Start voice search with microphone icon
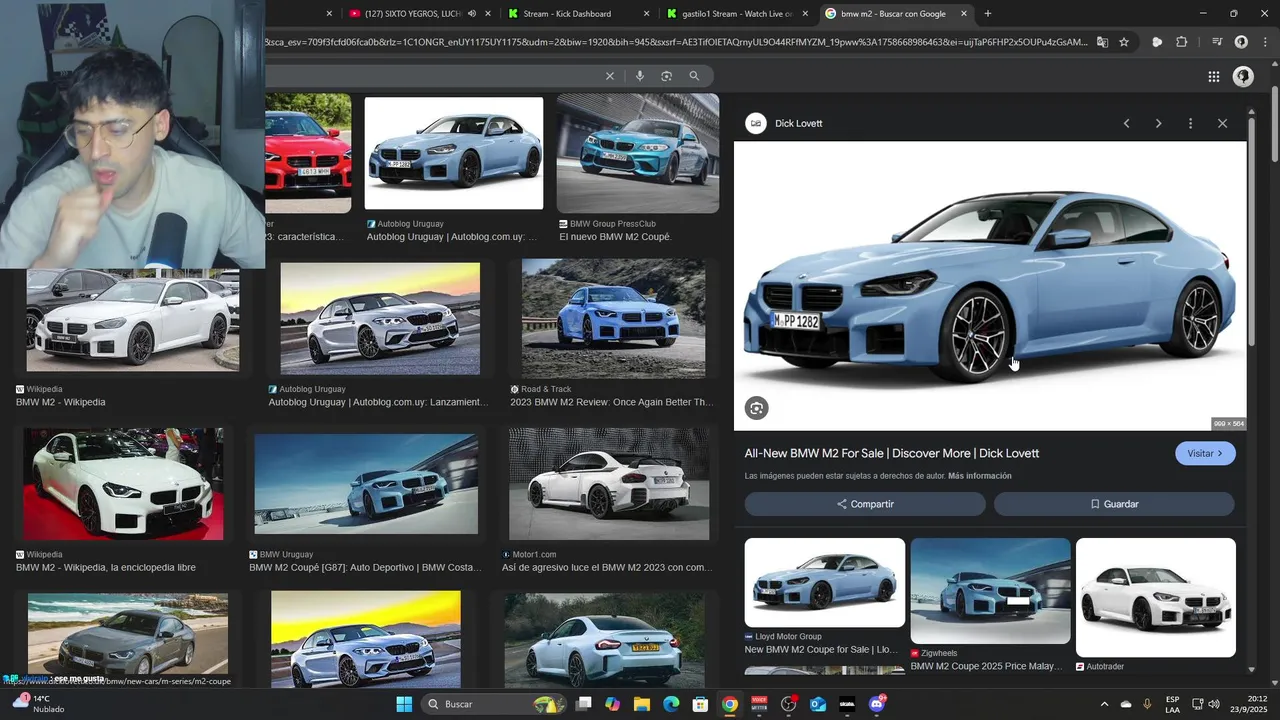This screenshot has height=720, width=1280. point(639,76)
